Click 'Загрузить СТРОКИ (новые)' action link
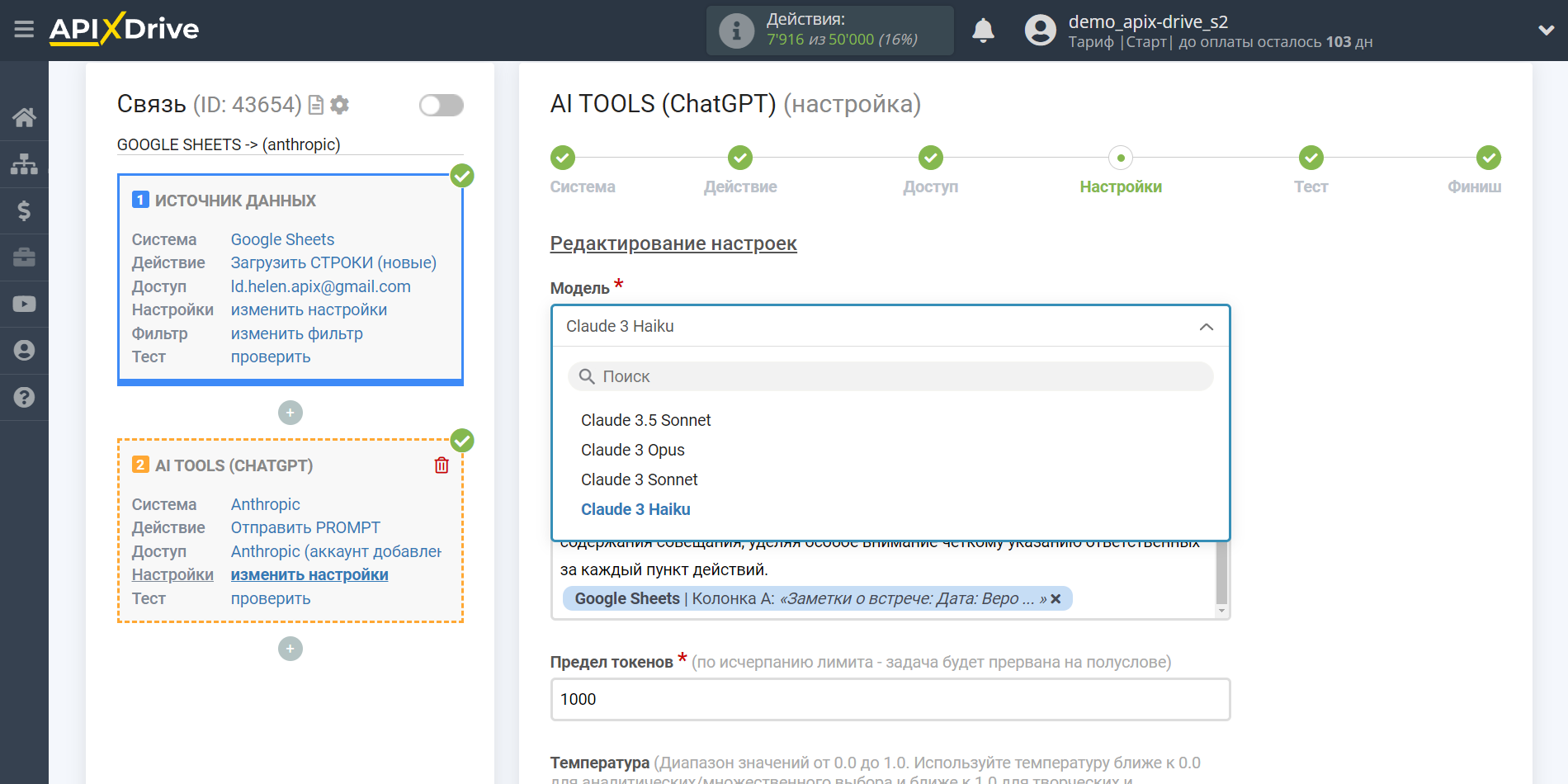Image resolution: width=1568 pixels, height=784 pixels. (333, 262)
